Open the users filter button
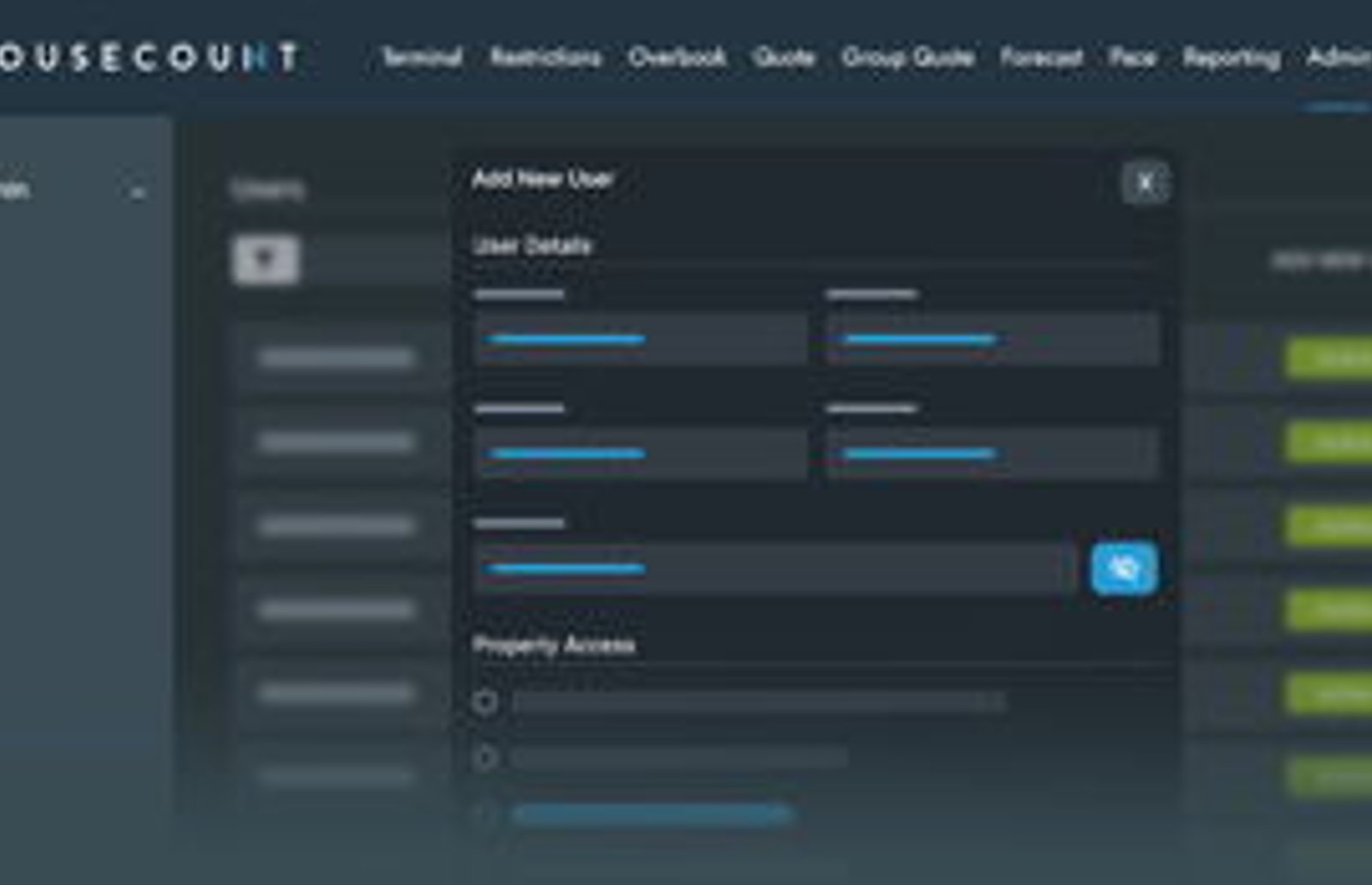The width and height of the screenshot is (1372, 885). [266, 259]
